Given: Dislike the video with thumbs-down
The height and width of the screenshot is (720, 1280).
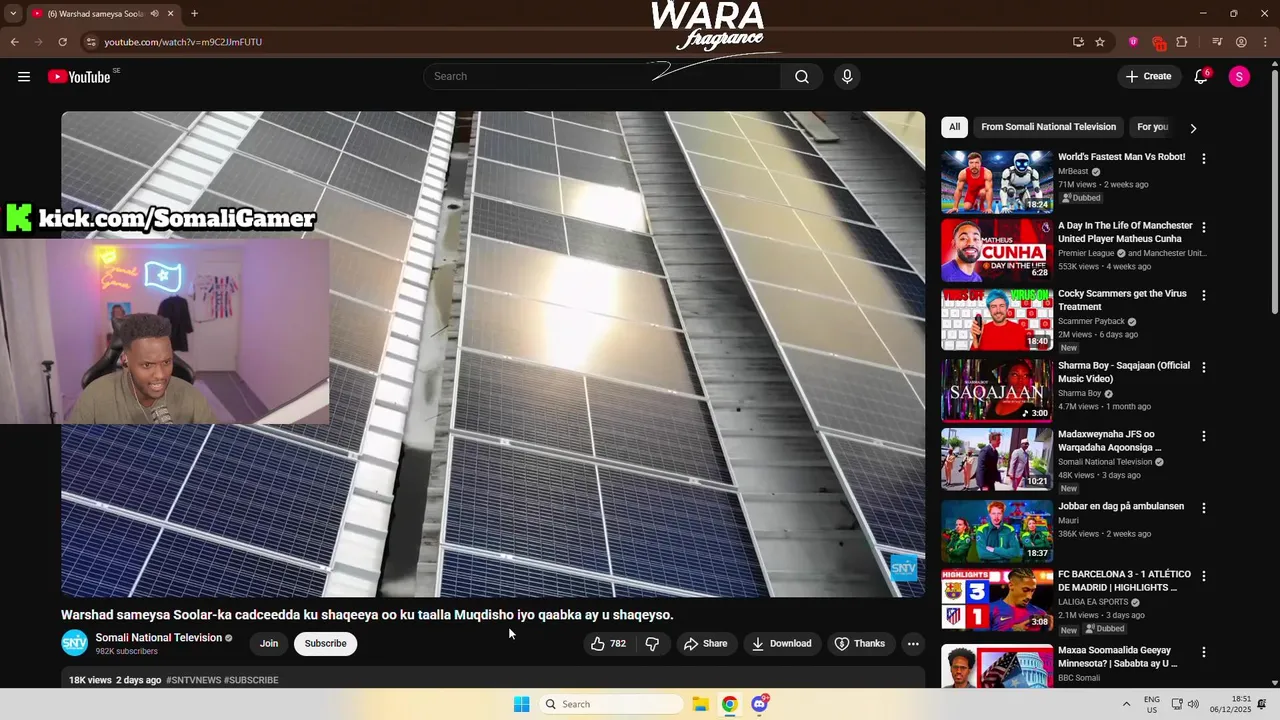Looking at the screenshot, I should click(652, 643).
